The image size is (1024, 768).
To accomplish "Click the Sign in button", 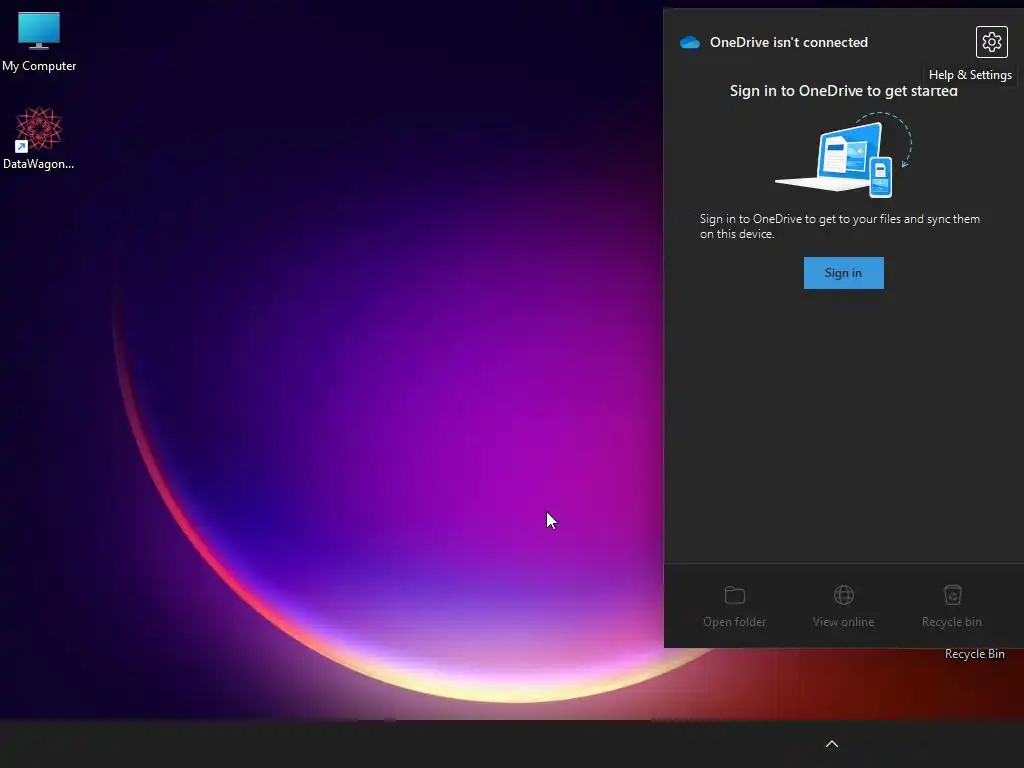I will click(843, 273).
